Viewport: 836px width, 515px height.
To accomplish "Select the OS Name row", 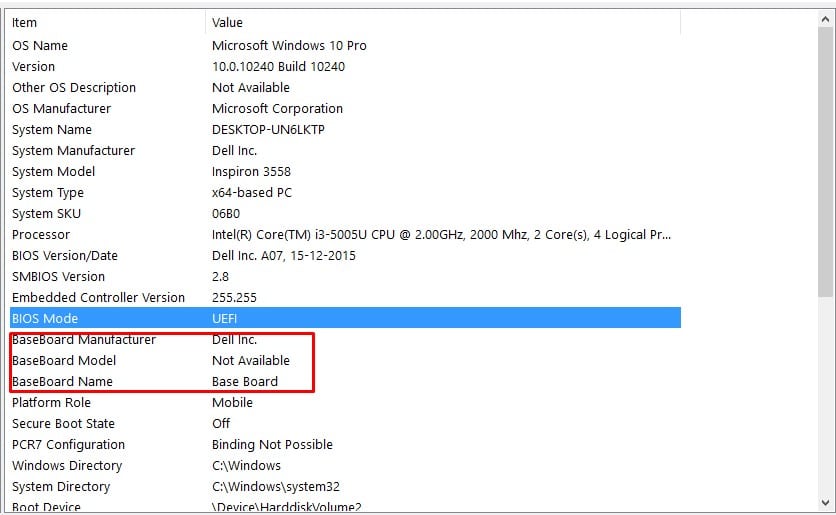I will 345,46.
